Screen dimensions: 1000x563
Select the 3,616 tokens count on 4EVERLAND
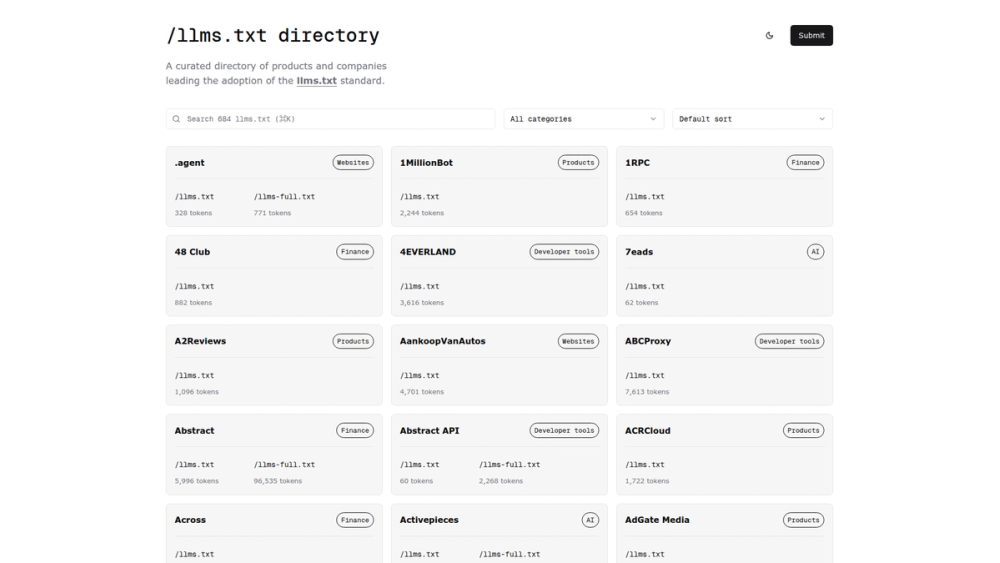[422, 303]
